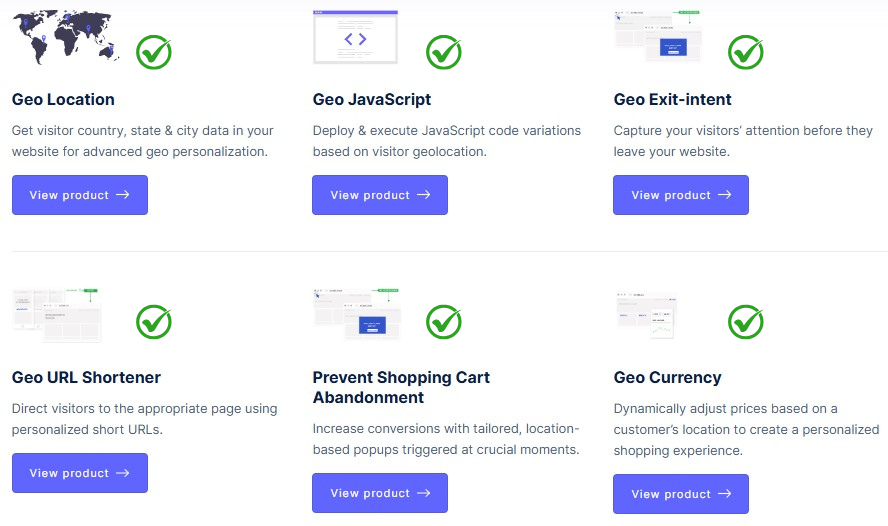
Task: View product for Prevent Shopping Cart Abandonment
Action: click(x=380, y=493)
